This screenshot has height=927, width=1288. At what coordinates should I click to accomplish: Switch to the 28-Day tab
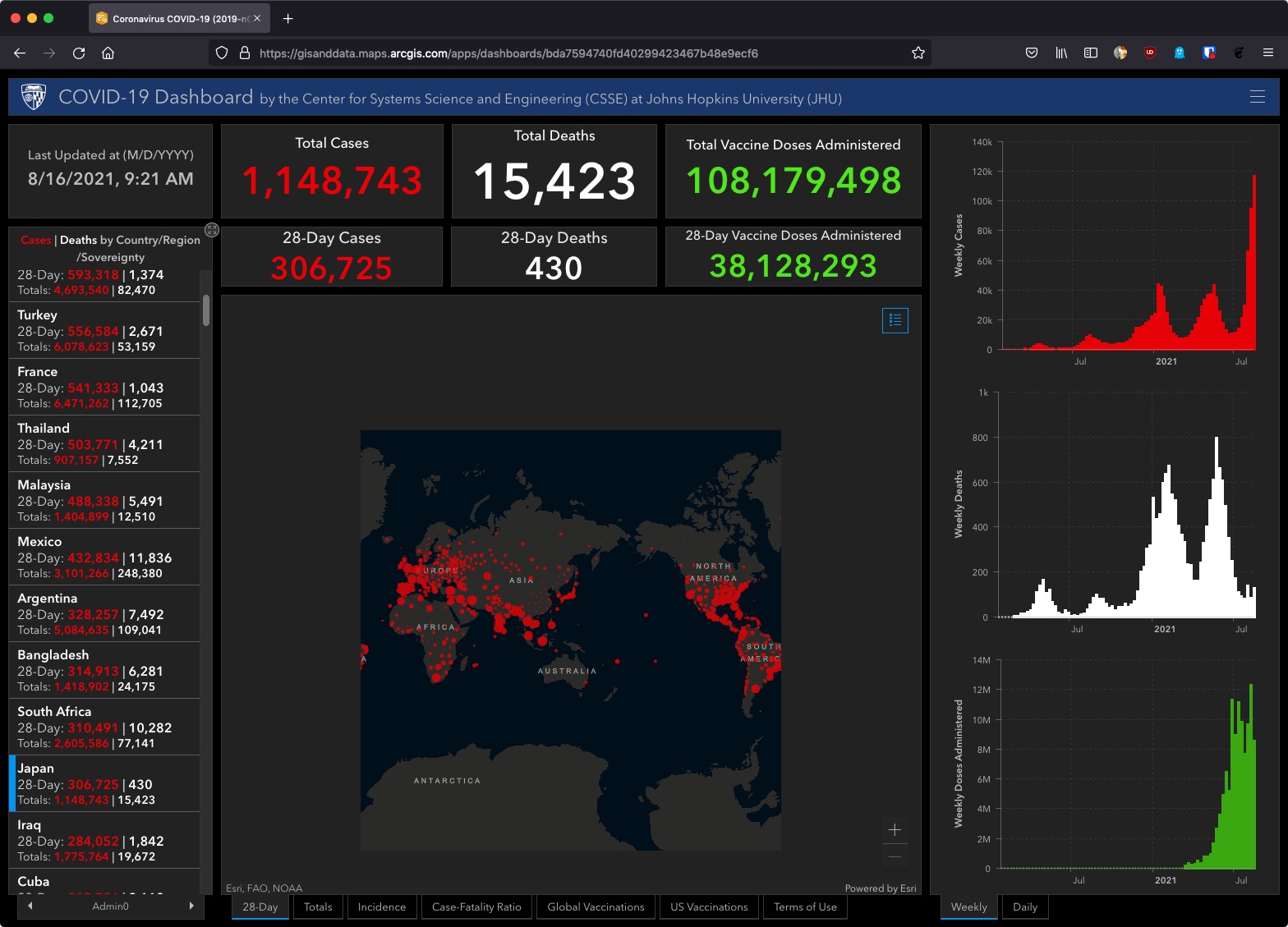tap(260, 906)
